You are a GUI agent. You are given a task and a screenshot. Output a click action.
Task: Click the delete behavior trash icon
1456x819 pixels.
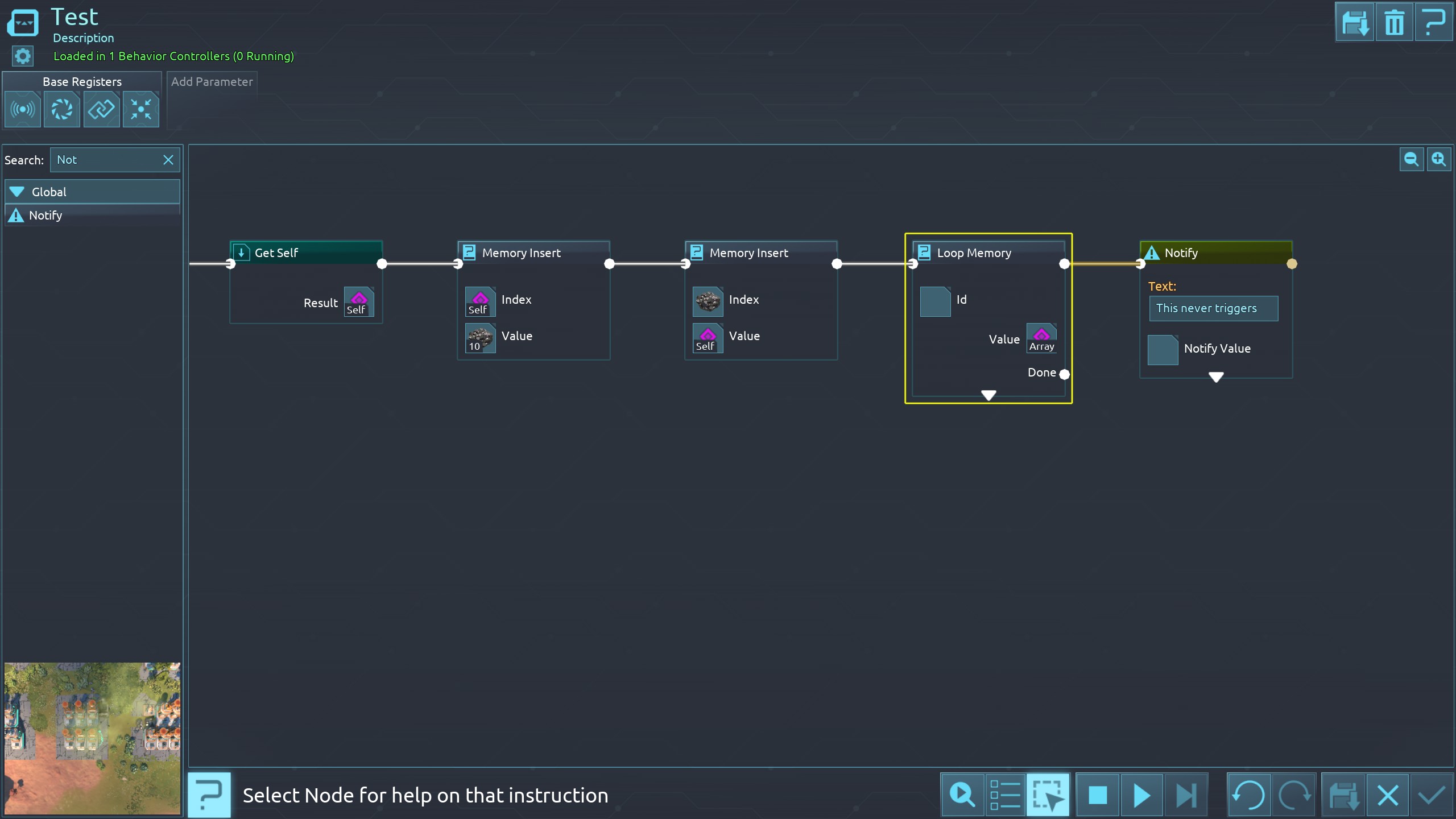point(1394,23)
